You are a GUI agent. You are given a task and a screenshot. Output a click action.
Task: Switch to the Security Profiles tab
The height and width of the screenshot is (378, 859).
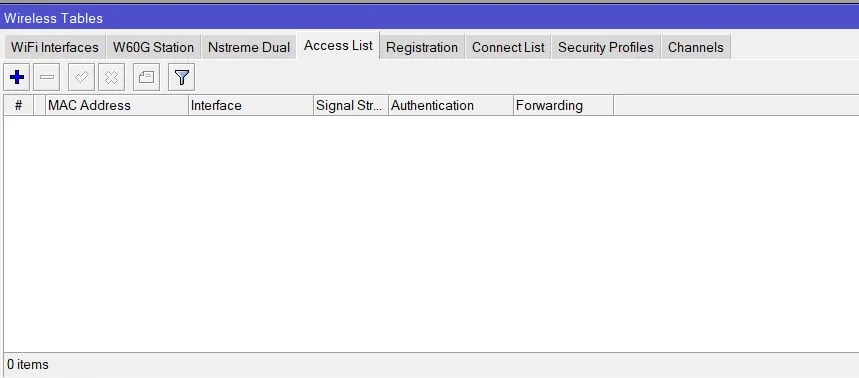tap(605, 48)
